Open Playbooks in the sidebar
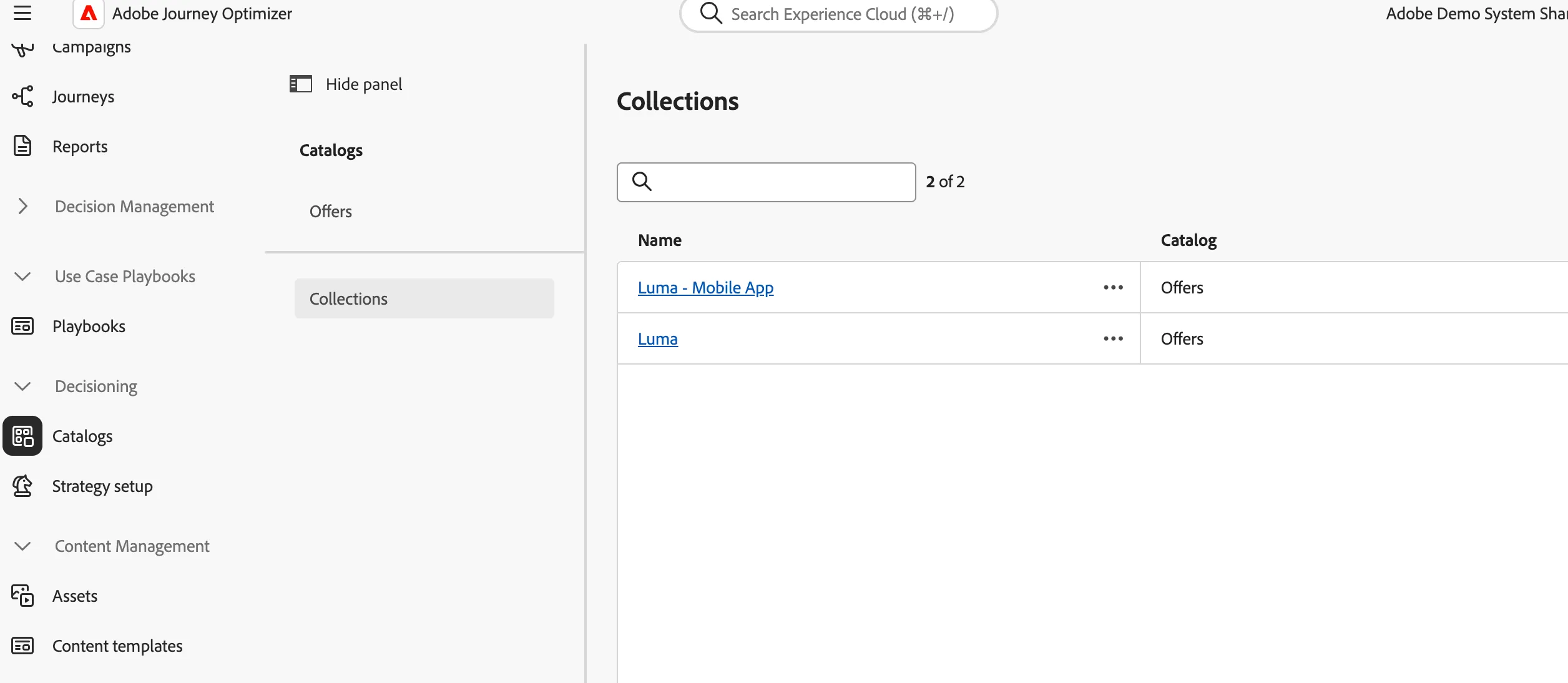The width and height of the screenshot is (1568, 683). point(89,327)
